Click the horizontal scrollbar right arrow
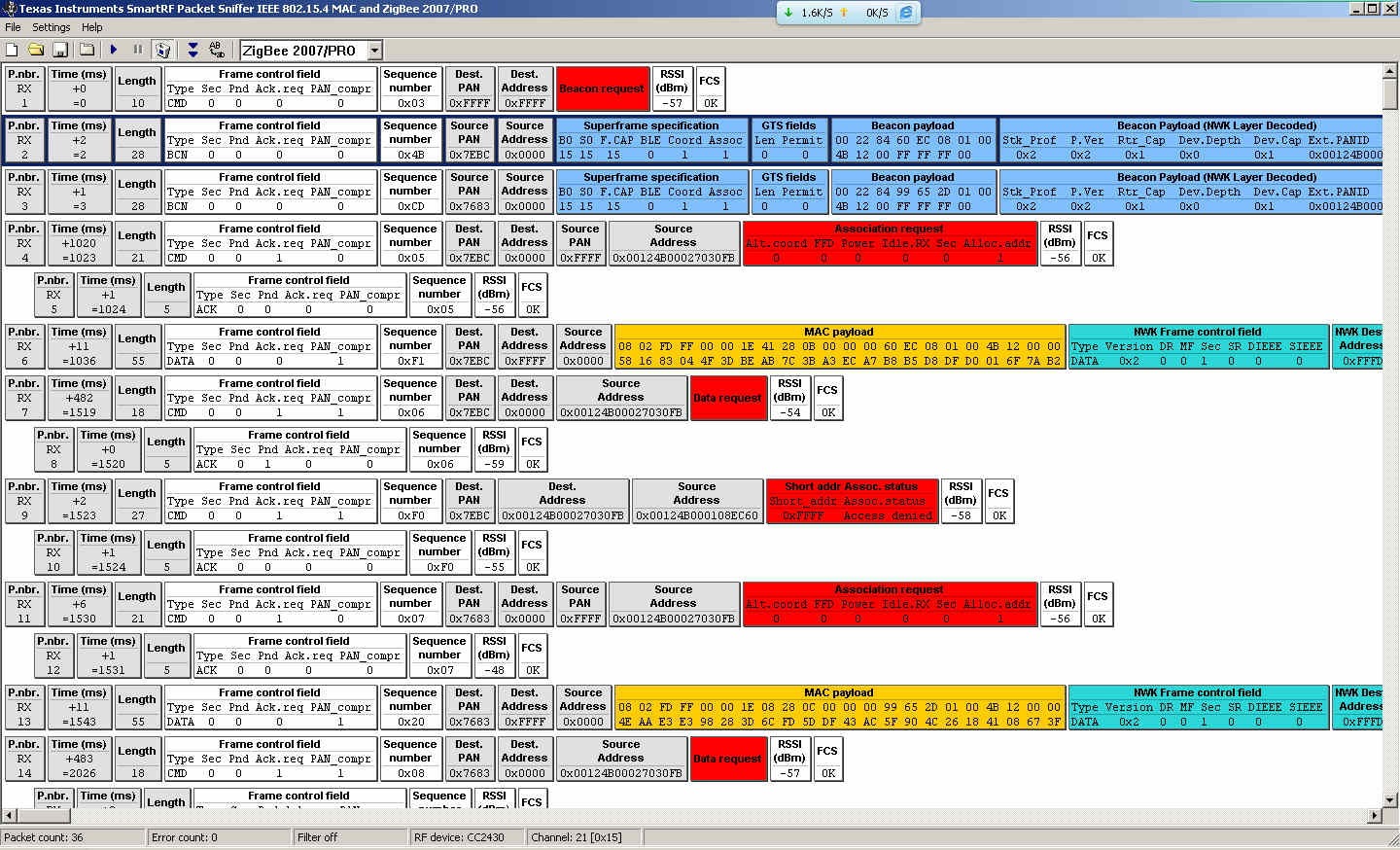The image size is (1400, 850). pos(1375,815)
